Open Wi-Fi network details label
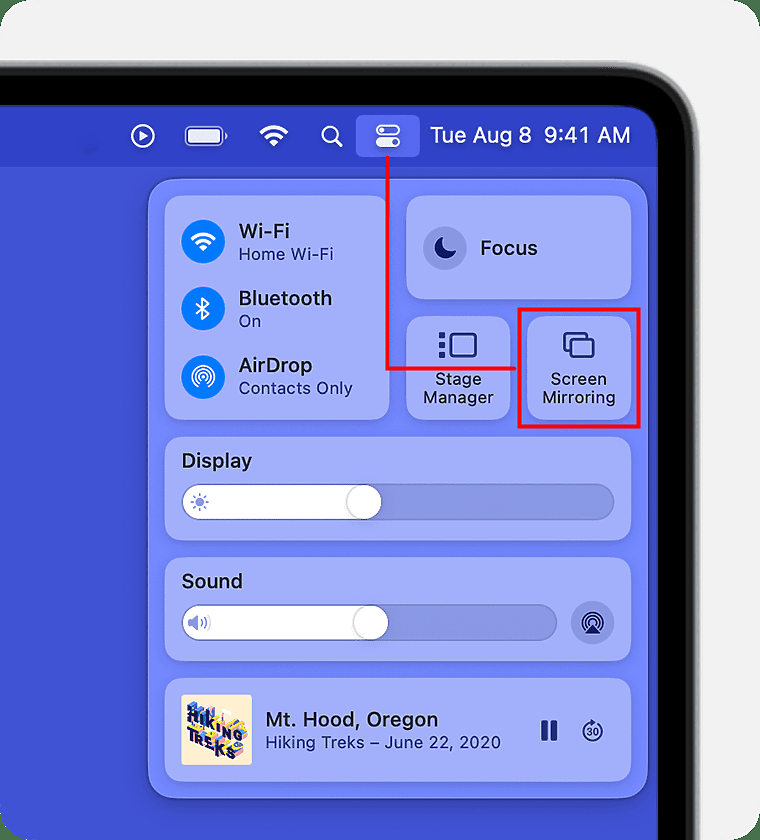The height and width of the screenshot is (840, 760). 286,242
